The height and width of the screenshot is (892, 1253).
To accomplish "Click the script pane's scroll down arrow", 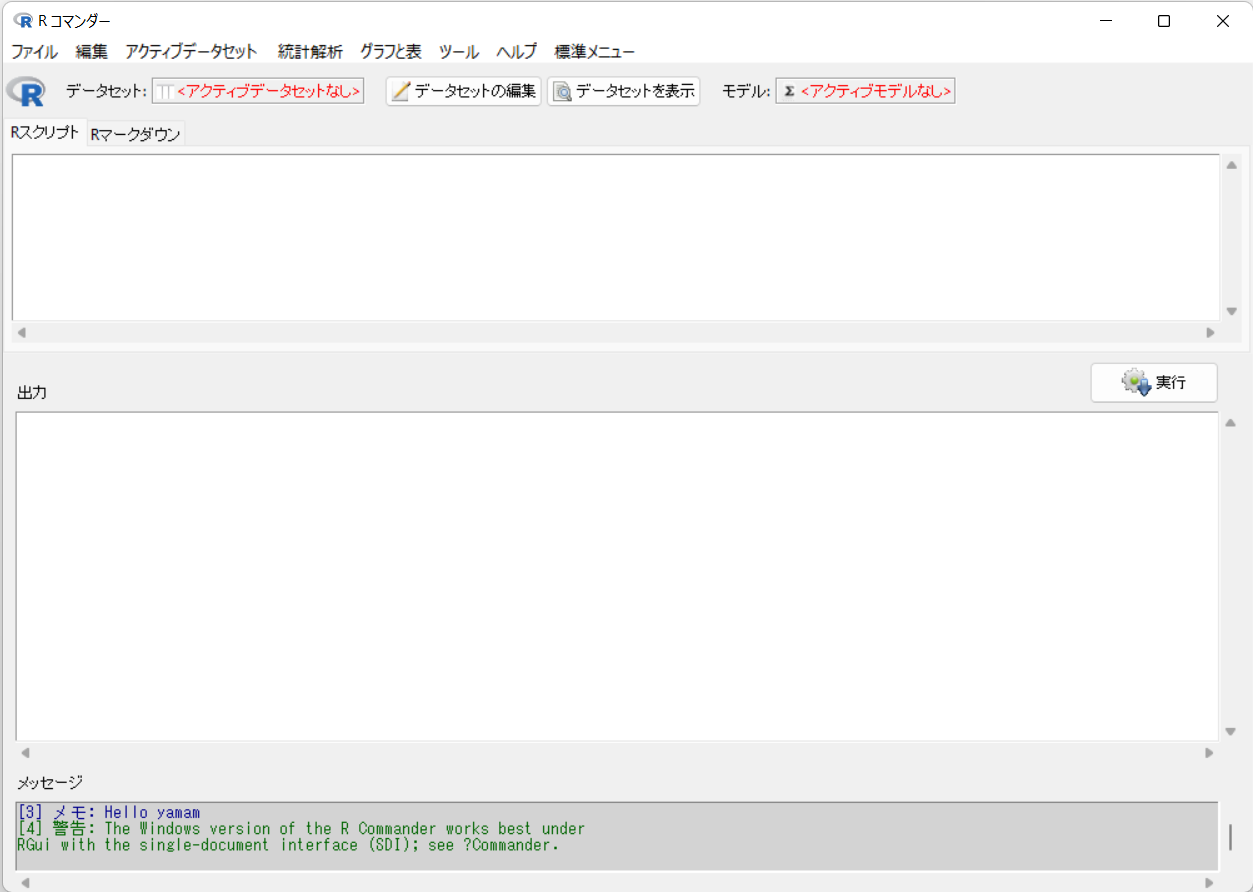I will [1231, 311].
